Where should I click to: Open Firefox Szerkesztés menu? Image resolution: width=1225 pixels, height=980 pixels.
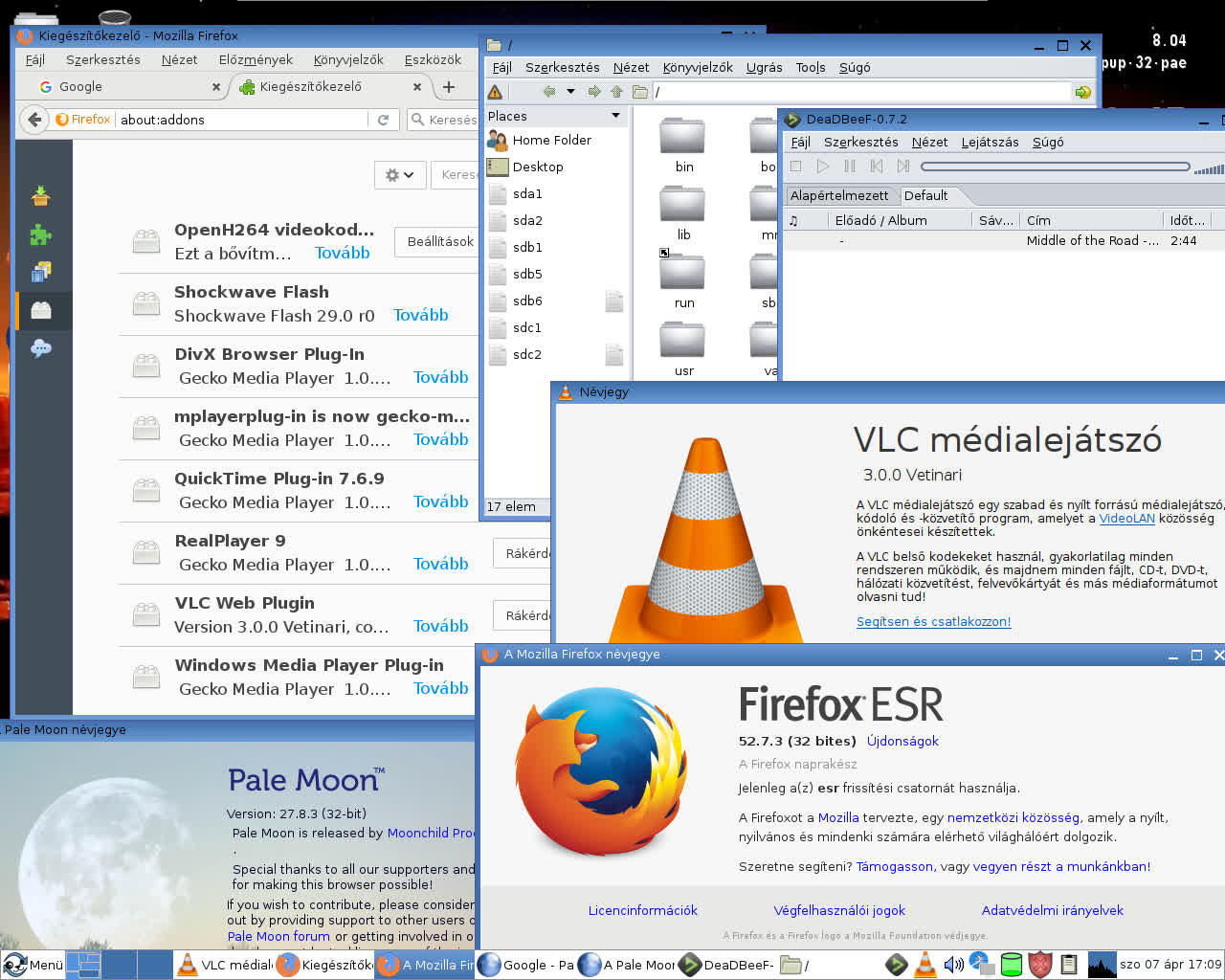(103, 59)
